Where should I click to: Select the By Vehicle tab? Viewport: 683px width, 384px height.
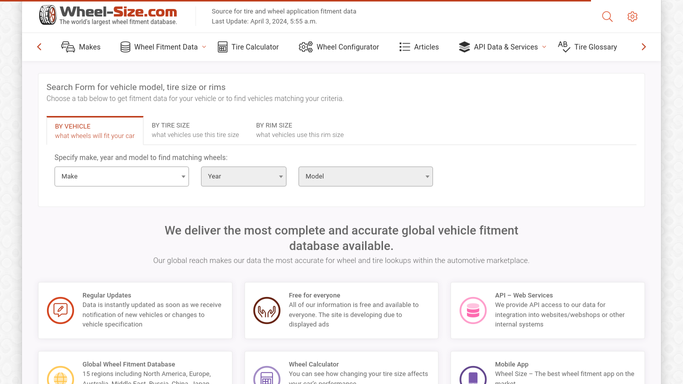(x=95, y=131)
